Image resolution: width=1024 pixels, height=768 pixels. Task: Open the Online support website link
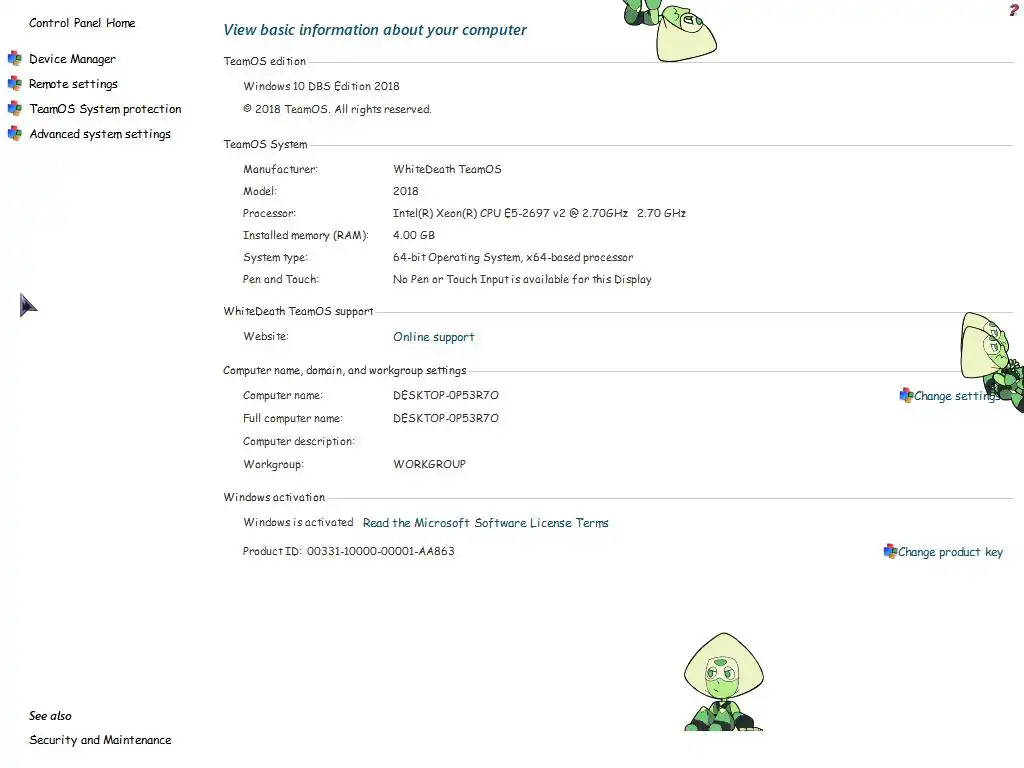click(x=434, y=337)
